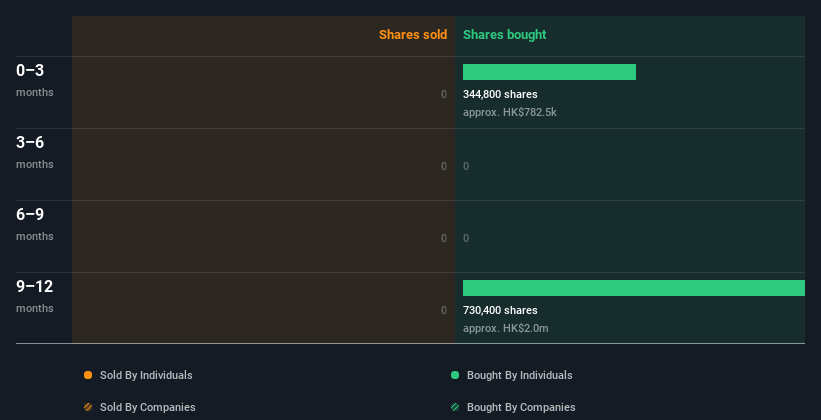Click the 344,800 shares label
The height and width of the screenshot is (420, 821).
point(500,94)
